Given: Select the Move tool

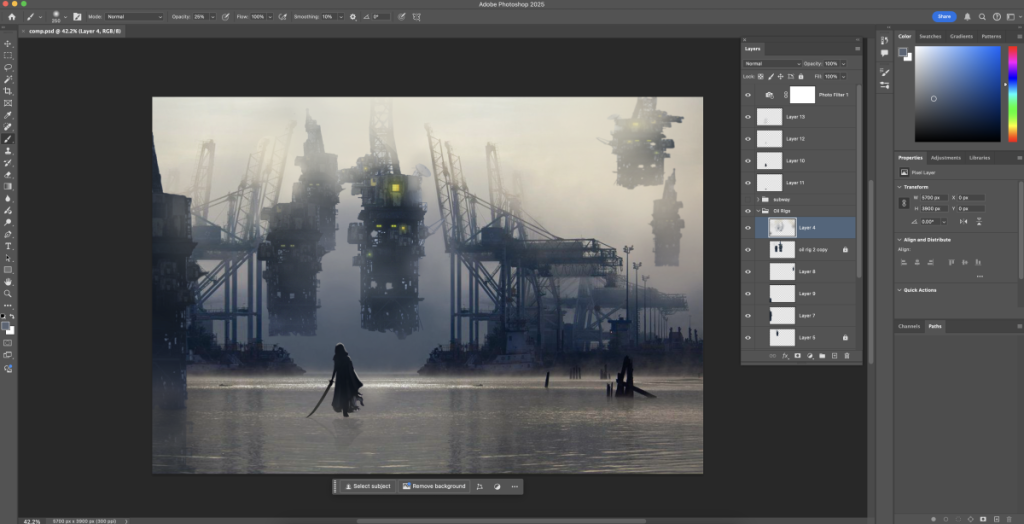Looking at the screenshot, I should [8, 44].
